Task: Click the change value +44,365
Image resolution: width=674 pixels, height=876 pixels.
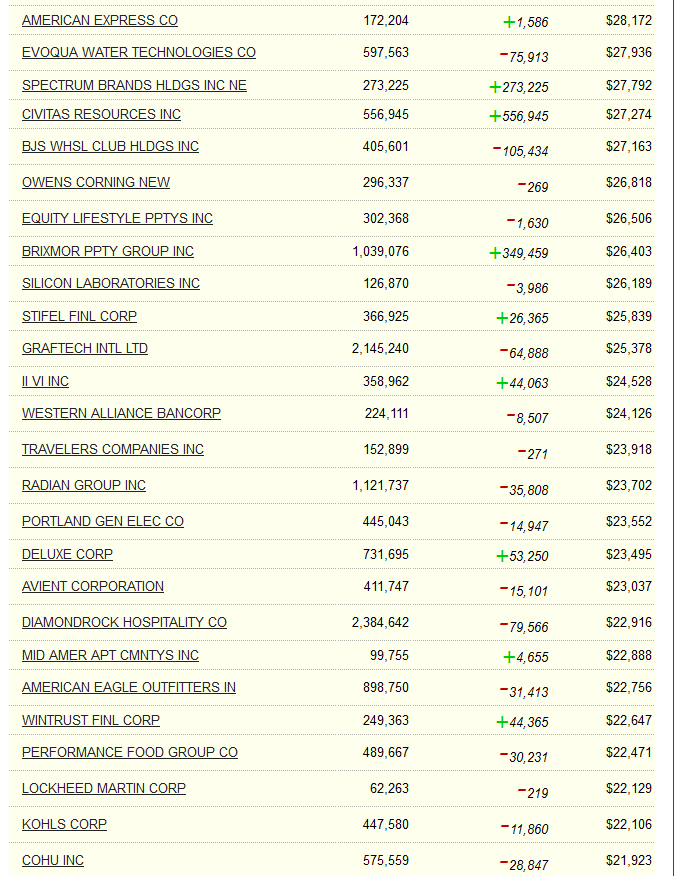Action: pos(523,722)
